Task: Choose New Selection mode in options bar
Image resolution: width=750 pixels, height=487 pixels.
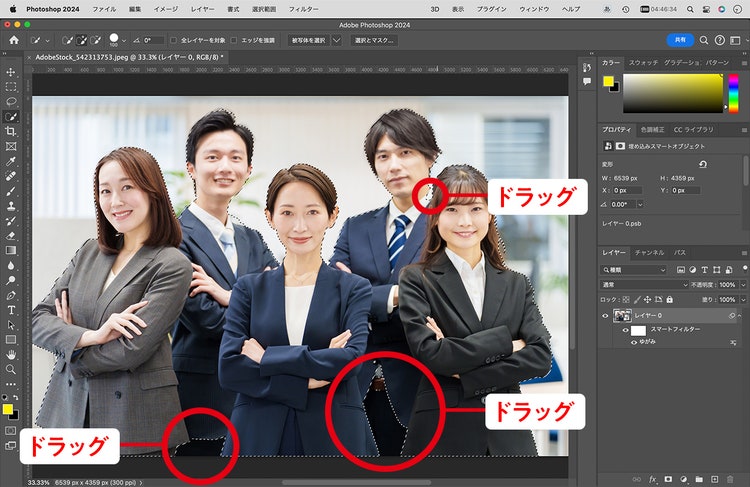Action: click(67, 40)
